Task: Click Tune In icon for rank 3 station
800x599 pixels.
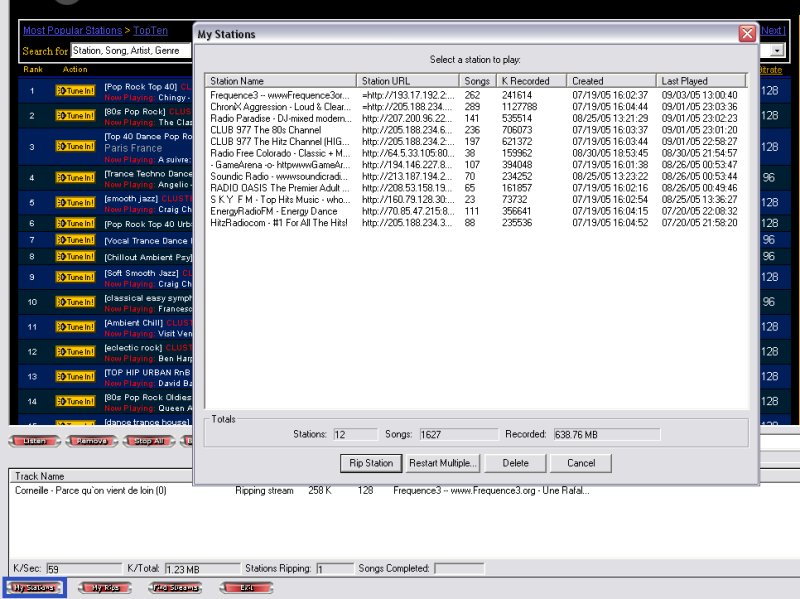Action: 76,146
